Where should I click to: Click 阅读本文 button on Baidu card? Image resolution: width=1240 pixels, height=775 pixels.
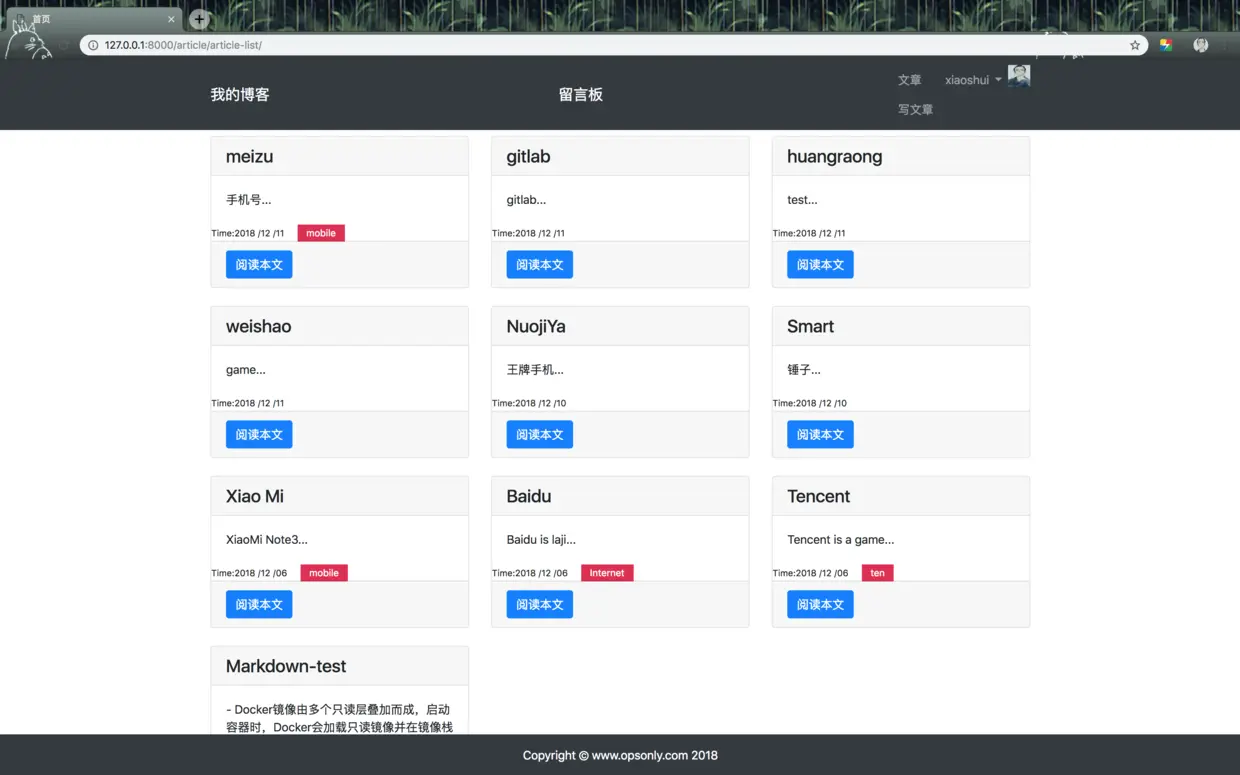point(540,605)
